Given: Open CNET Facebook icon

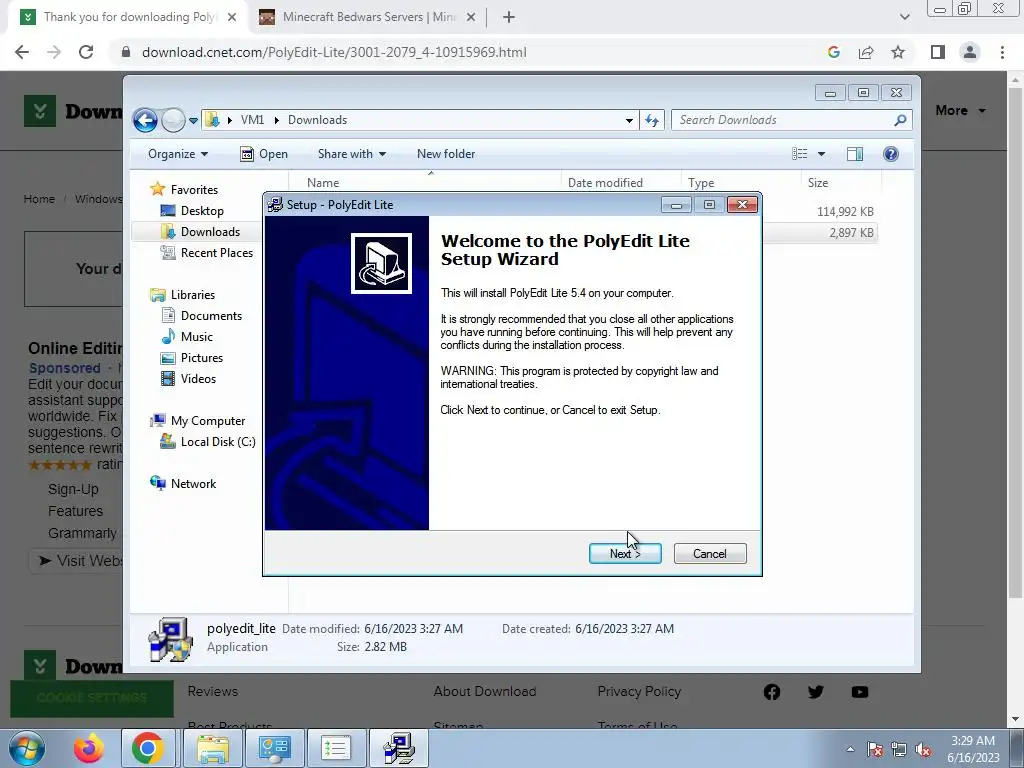Looking at the screenshot, I should [x=772, y=692].
